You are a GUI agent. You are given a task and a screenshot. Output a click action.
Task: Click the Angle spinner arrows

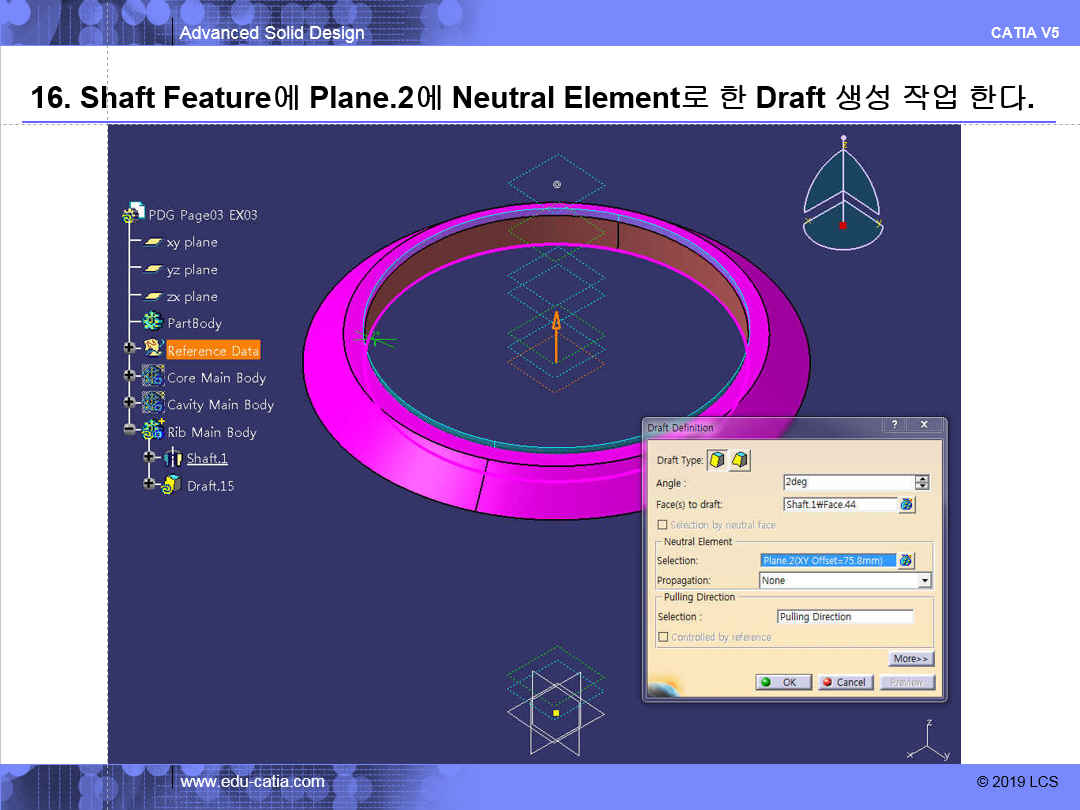click(x=922, y=483)
